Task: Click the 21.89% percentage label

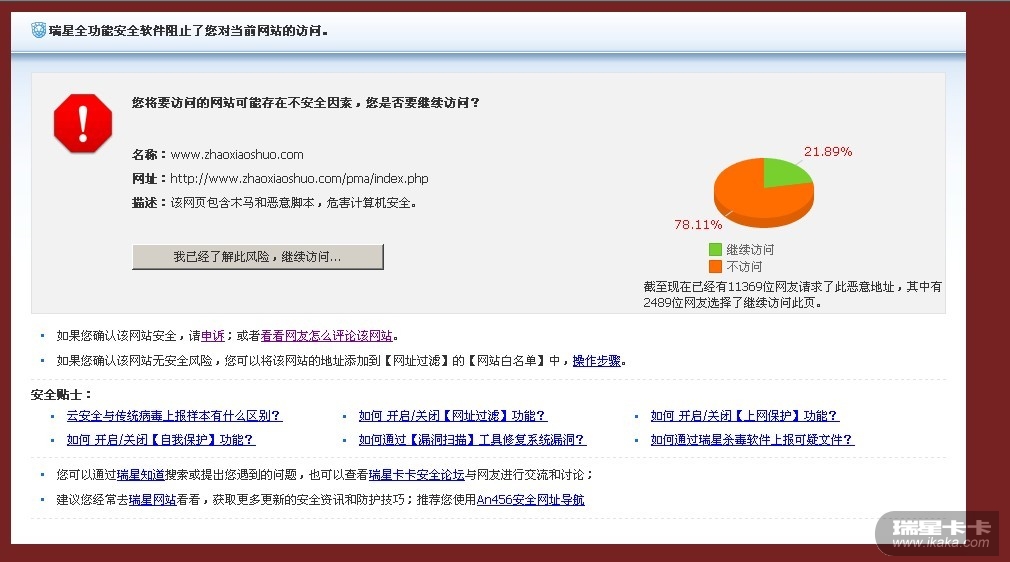Action: click(x=828, y=151)
